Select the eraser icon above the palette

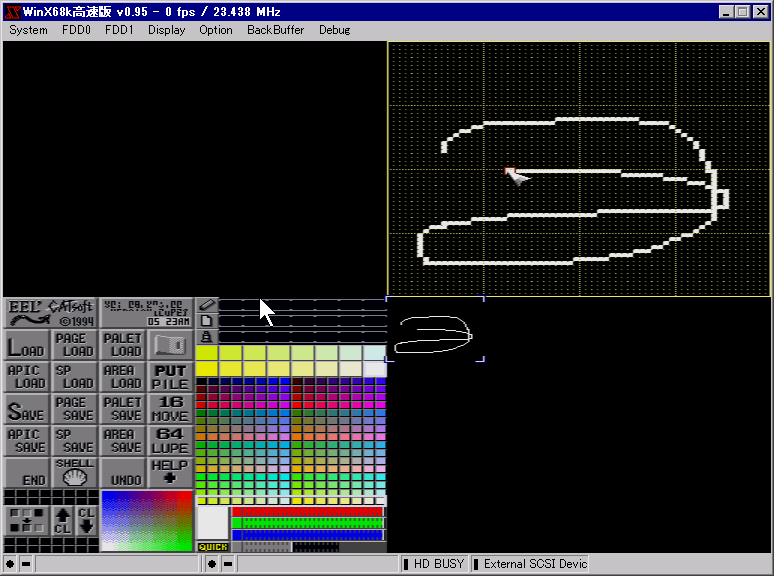tap(206, 305)
